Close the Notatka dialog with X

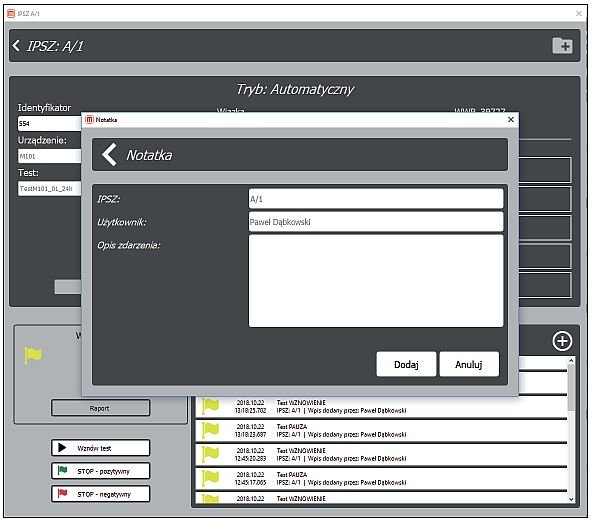(511, 119)
